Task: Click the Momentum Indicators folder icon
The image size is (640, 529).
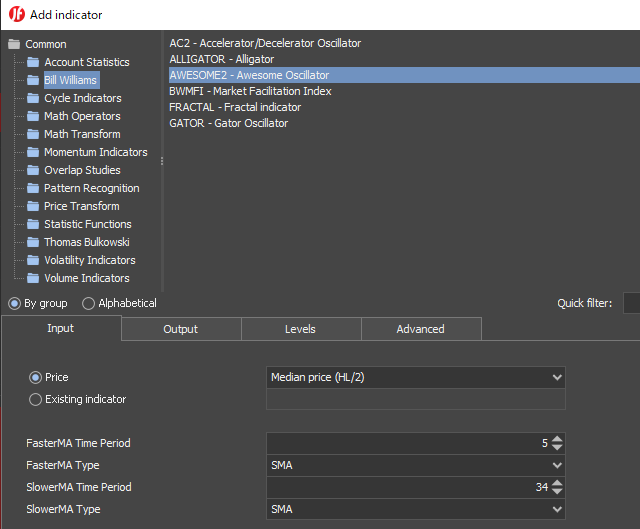Action: point(33,152)
